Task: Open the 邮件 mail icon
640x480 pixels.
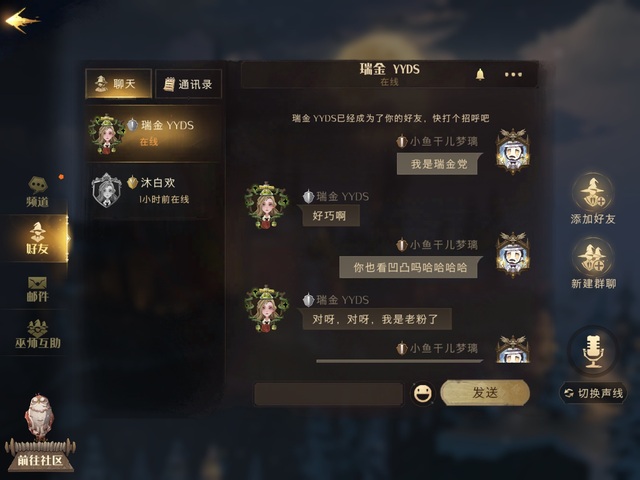Action: [x=38, y=289]
